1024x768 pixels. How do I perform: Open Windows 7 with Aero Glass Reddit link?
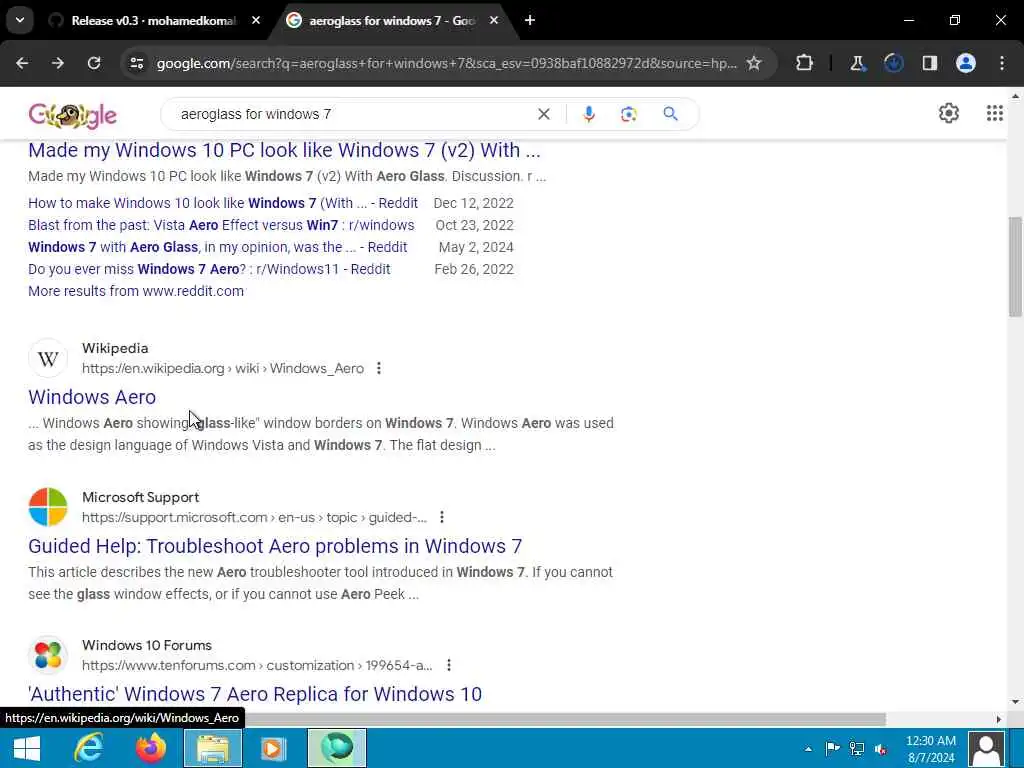[217, 248]
